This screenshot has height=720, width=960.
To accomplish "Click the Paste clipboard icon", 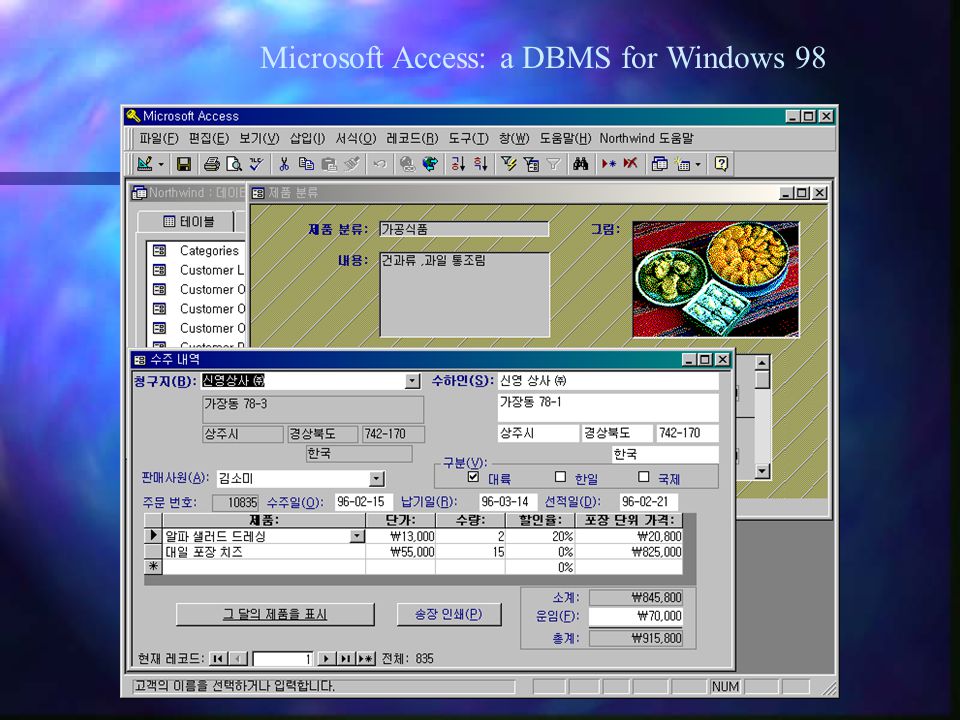I will click(x=329, y=164).
